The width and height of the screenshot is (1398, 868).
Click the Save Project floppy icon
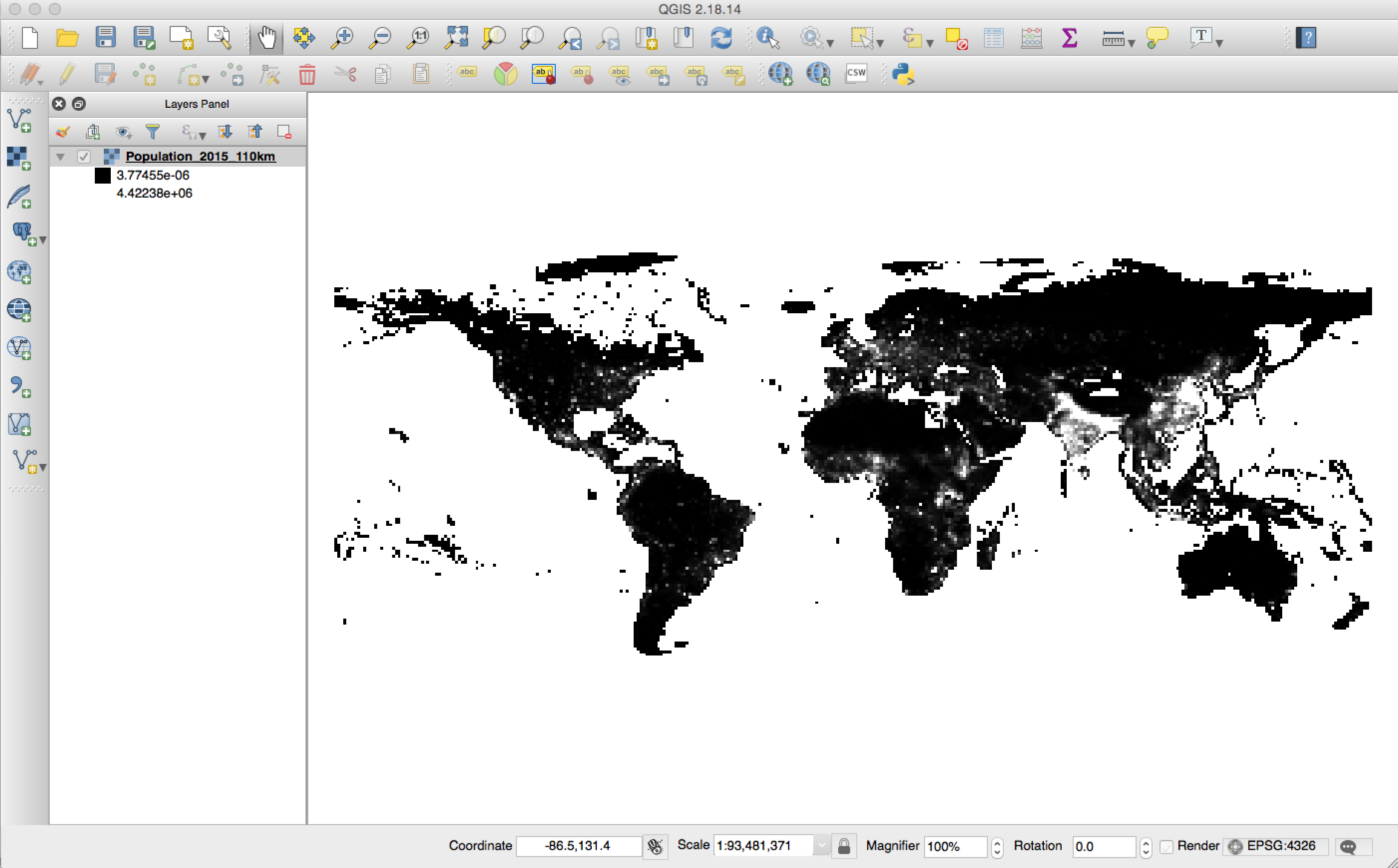pyautogui.click(x=106, y=38)
